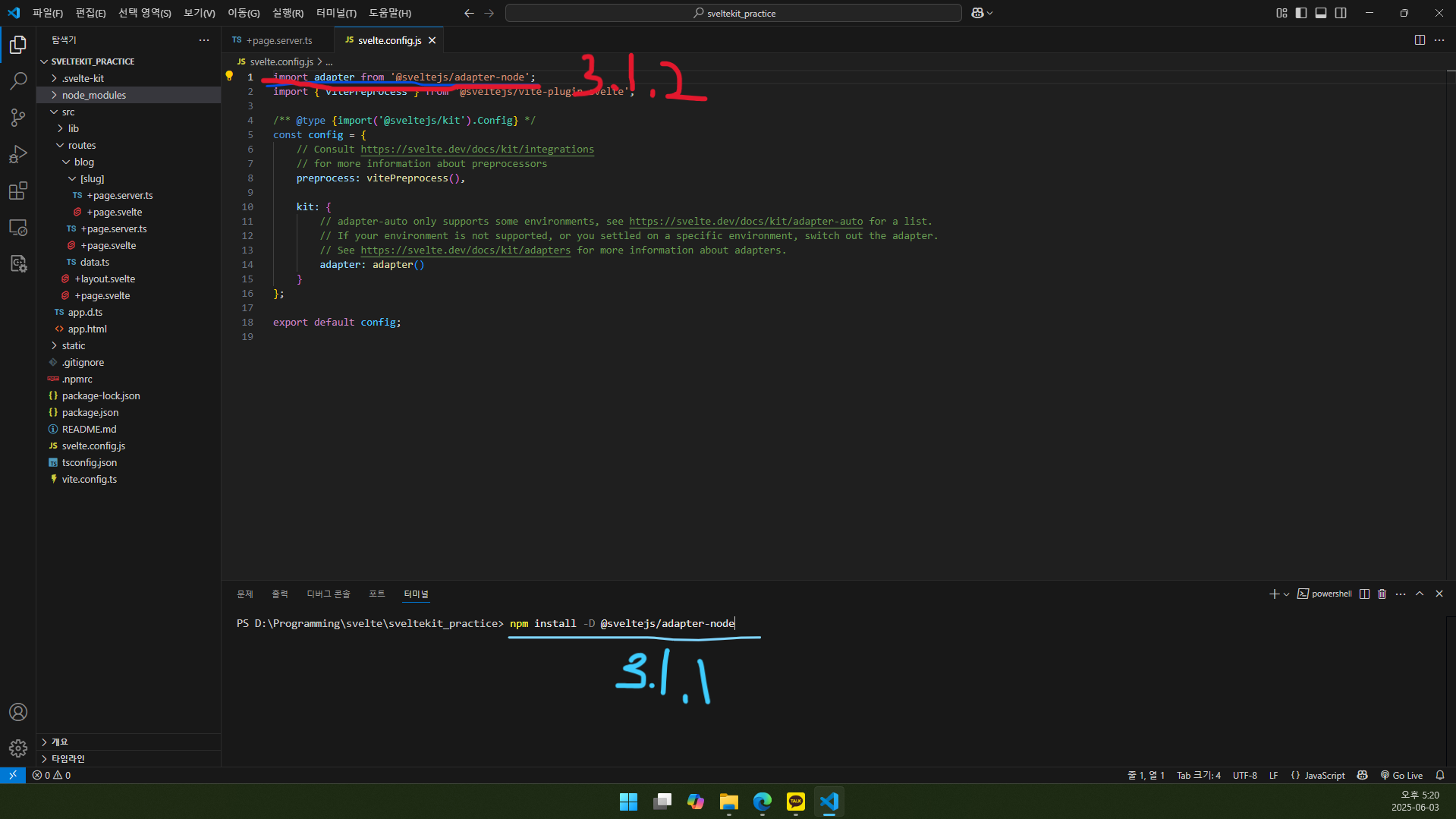Switch to the 문제 problems panel tab
This screenshot has height=819, width=1456.
coord(245,594)
